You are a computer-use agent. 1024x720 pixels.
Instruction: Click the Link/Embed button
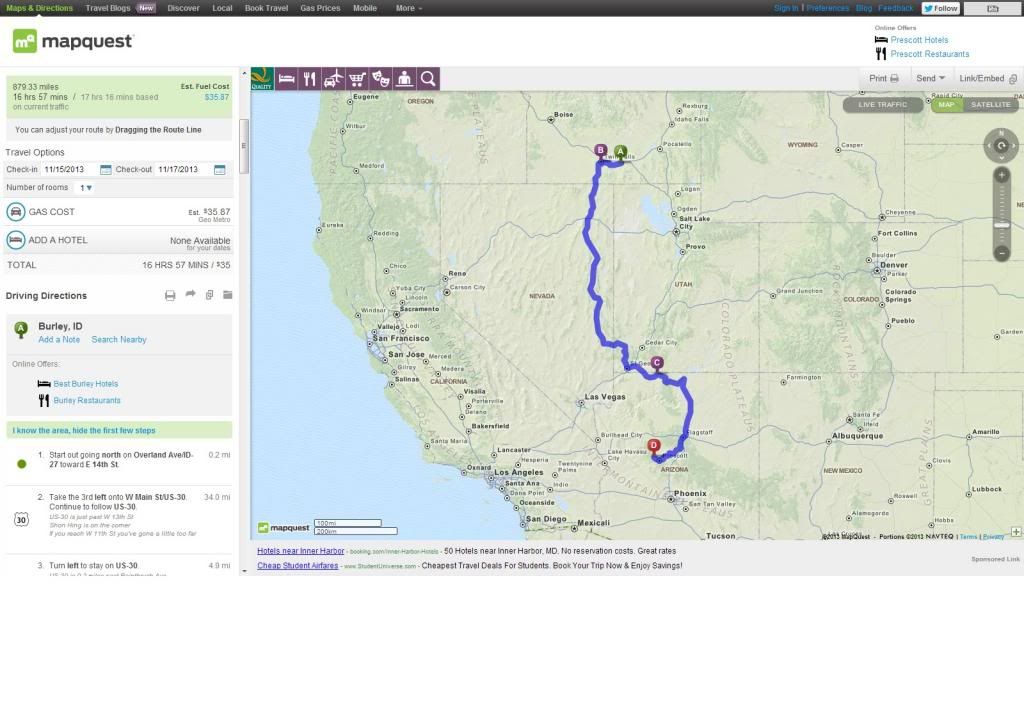pos(988,78)
